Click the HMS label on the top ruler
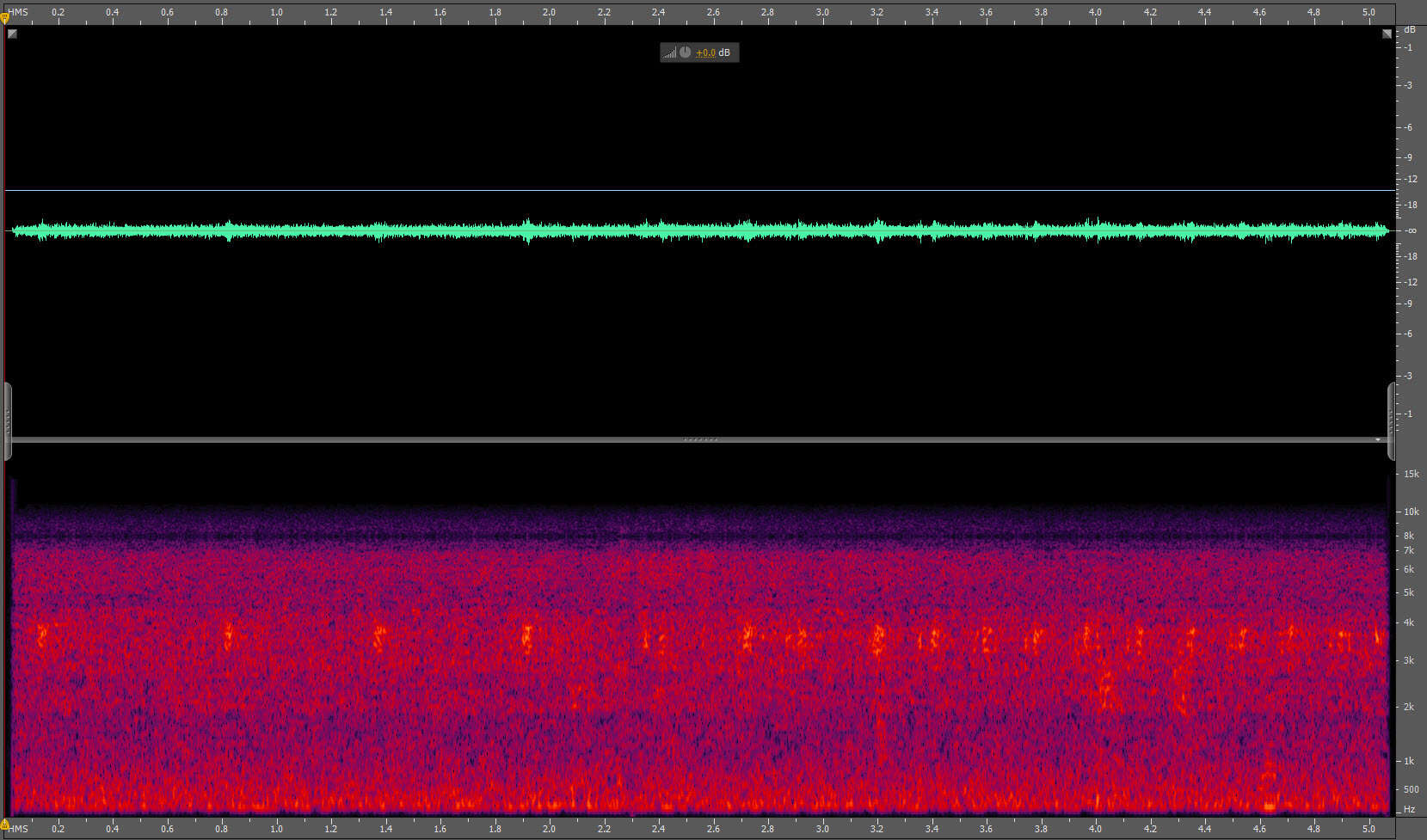1427x840 pixels. (x=19, y=12)
